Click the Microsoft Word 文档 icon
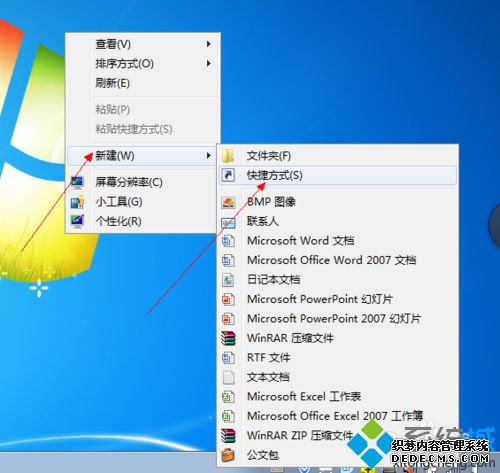This screenshot has width=500, height=473. coord(228,241)
